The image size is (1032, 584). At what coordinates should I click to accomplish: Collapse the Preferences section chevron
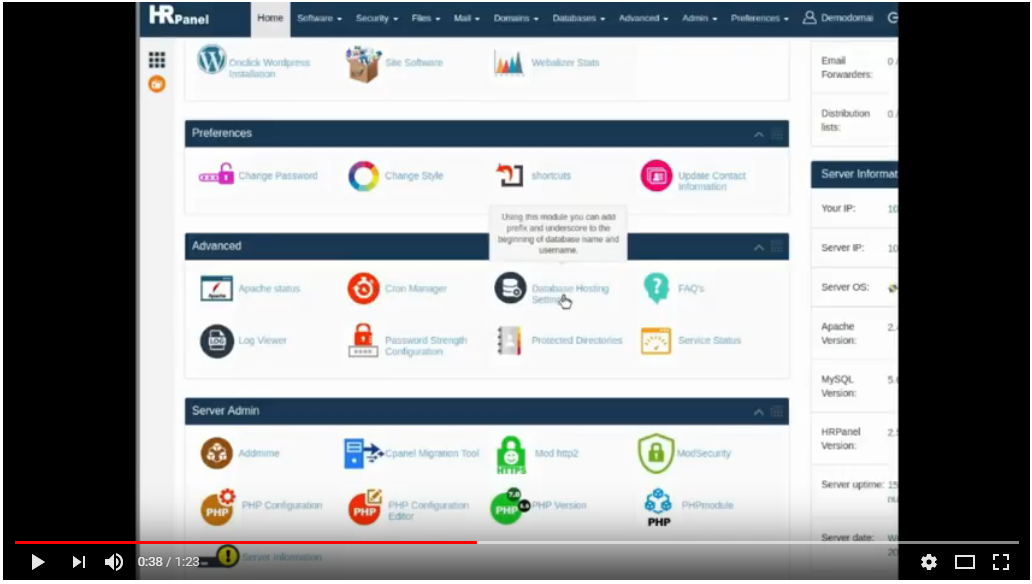[759, 134]
